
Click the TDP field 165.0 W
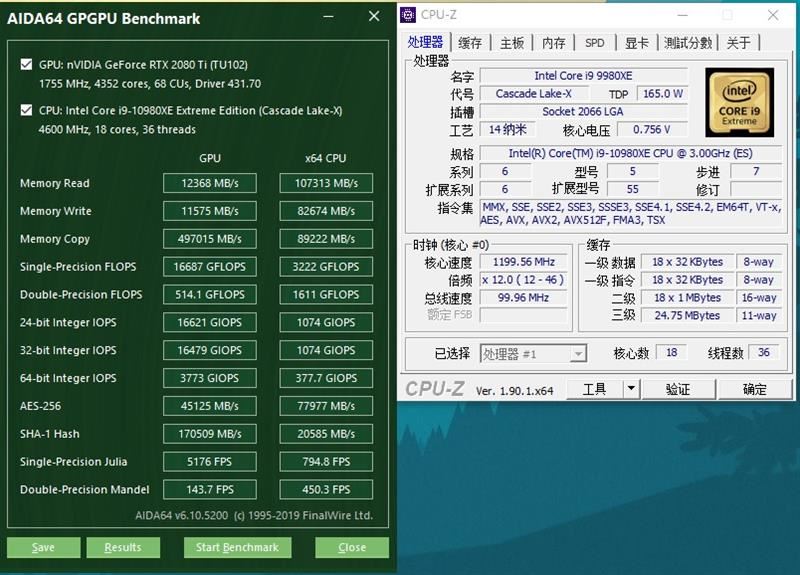[662, 94]
